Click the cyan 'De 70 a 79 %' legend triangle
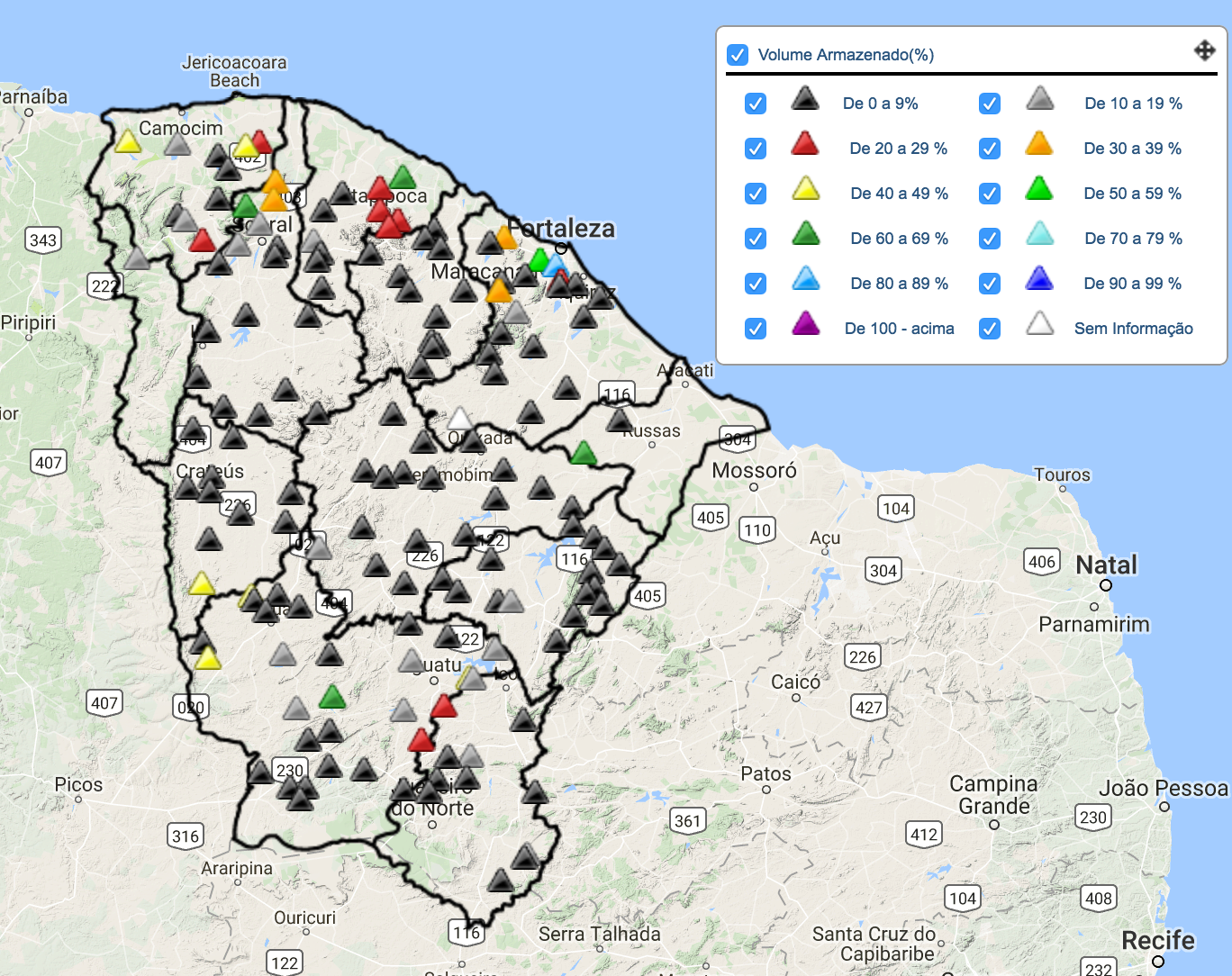Image resolution: width=1232 pixels, height=976 pixels. click(1039, 234)
